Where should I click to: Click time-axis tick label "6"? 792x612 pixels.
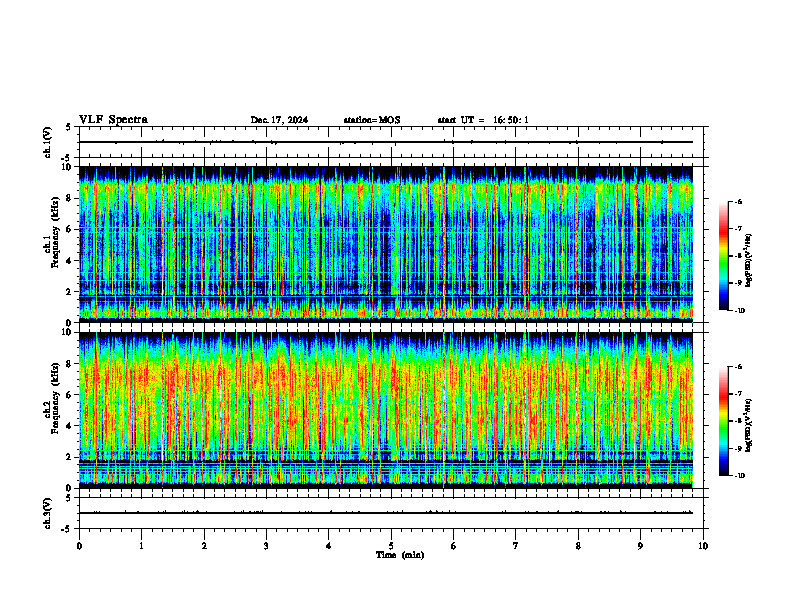coord(454,546)
